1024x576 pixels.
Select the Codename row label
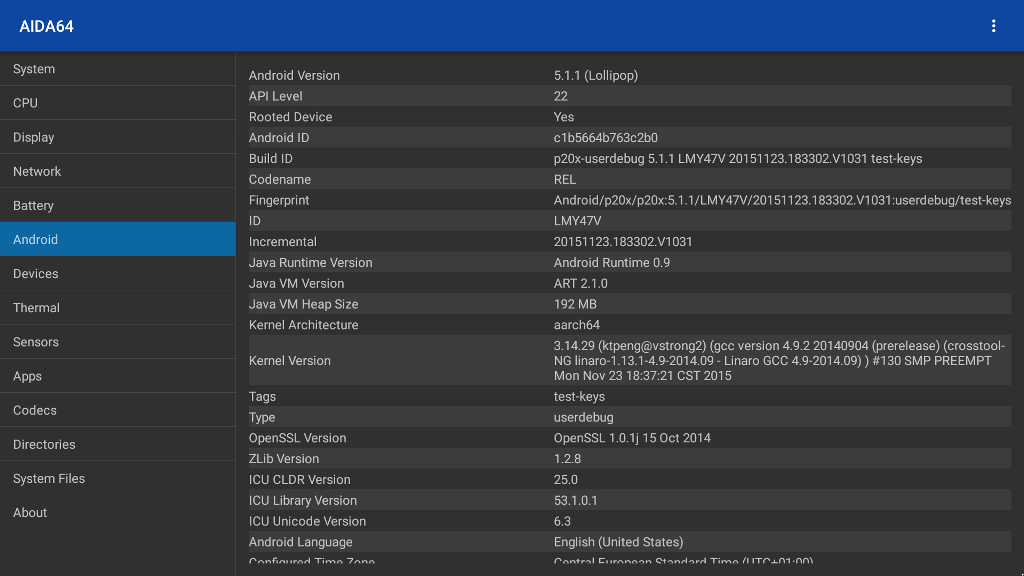click(280, 180)
